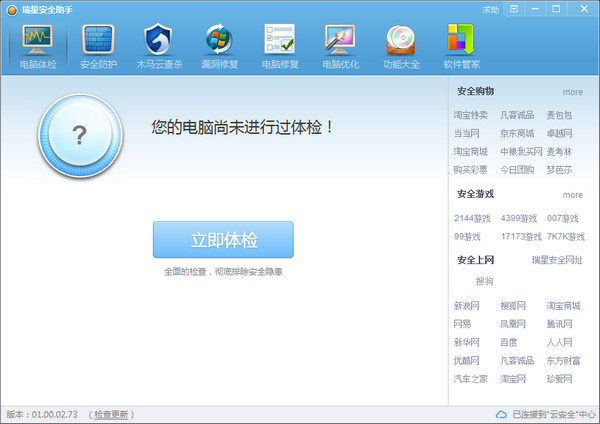The image size is (600, 424).
Task: Click the cloud security center status icon
Action: click(501, 414)
